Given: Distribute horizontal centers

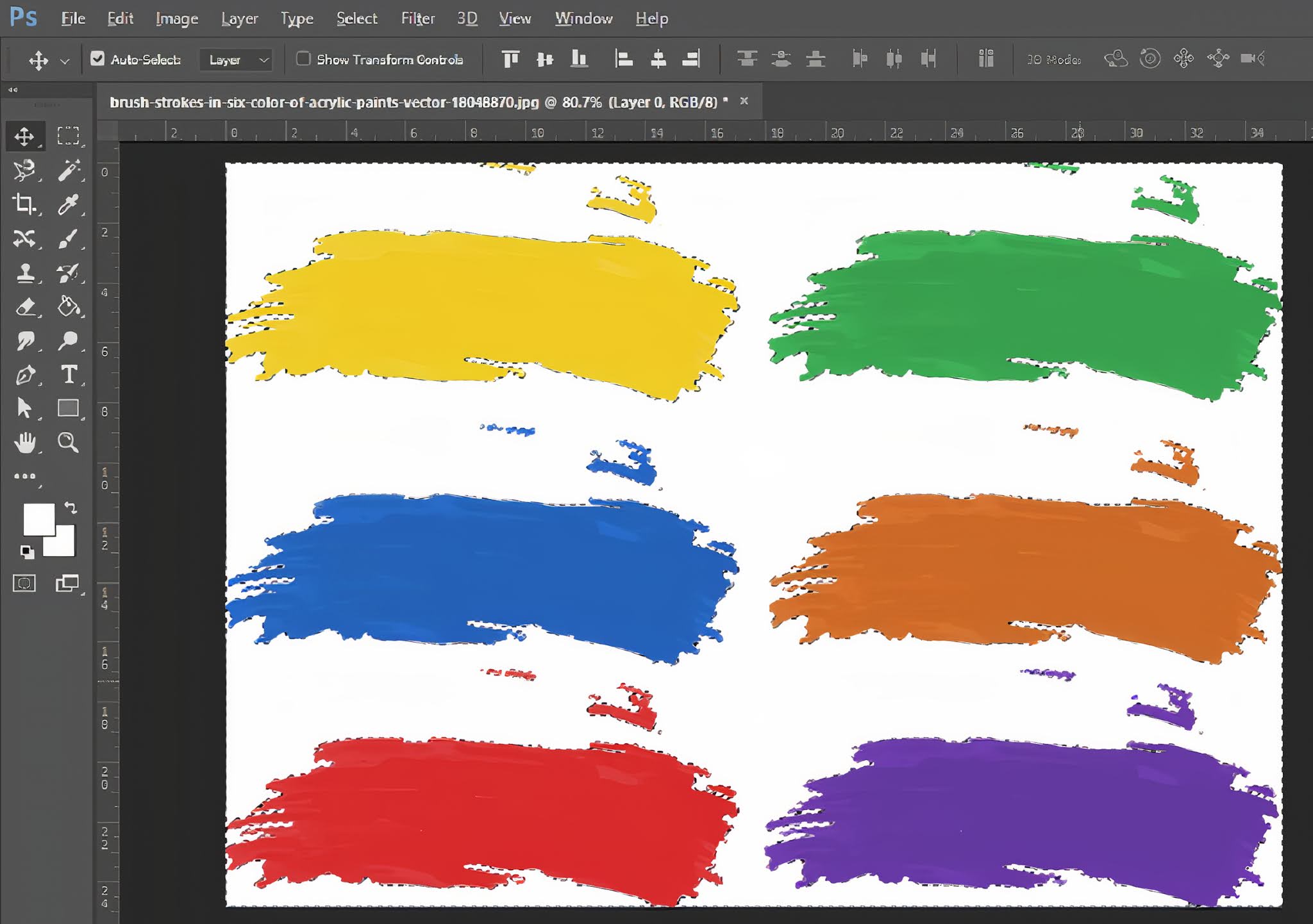Looking at the screenshot, I should click(x=894, y=59).
